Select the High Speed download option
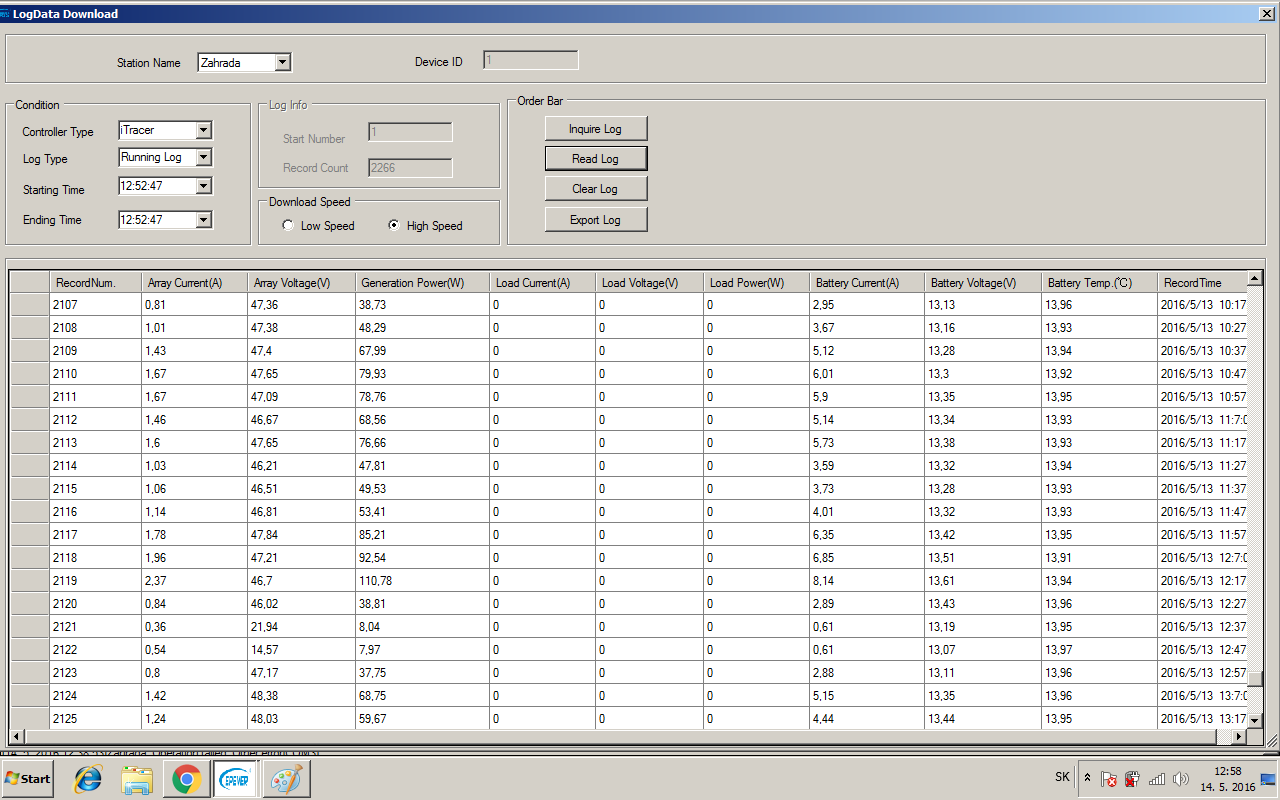 [x=394, y=226]
